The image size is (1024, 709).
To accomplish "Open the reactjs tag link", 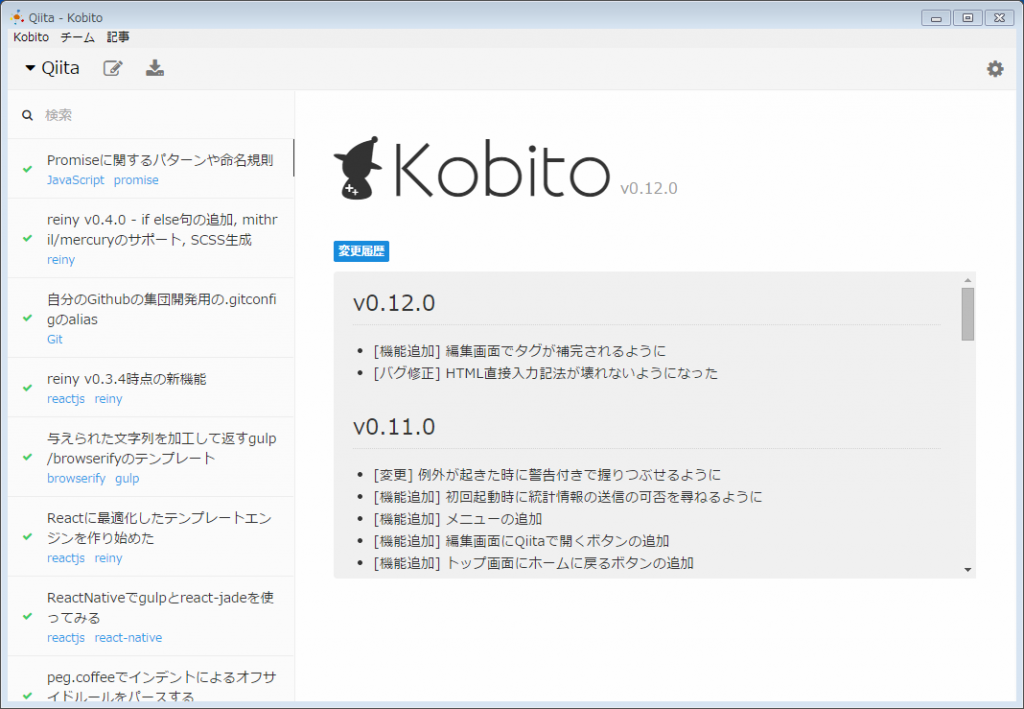I will tap(65, 398).
